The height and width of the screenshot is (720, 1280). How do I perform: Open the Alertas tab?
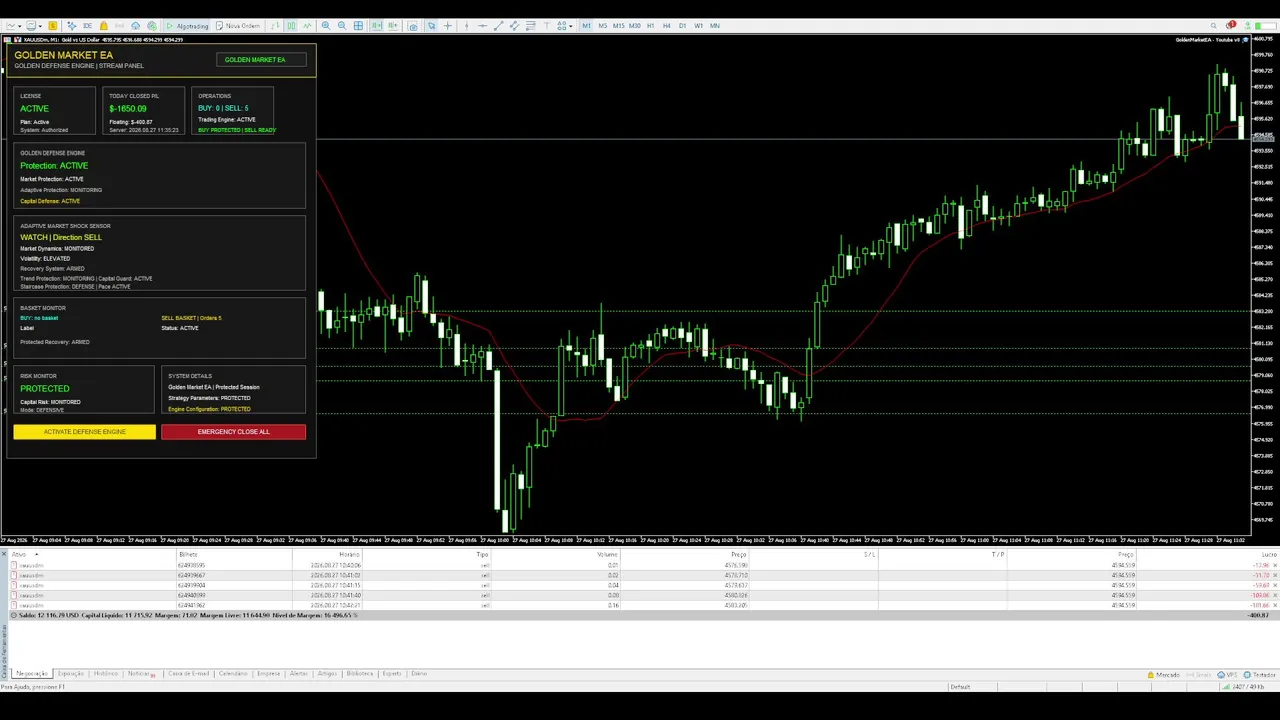pyautogui.click(x=299, y=674)
